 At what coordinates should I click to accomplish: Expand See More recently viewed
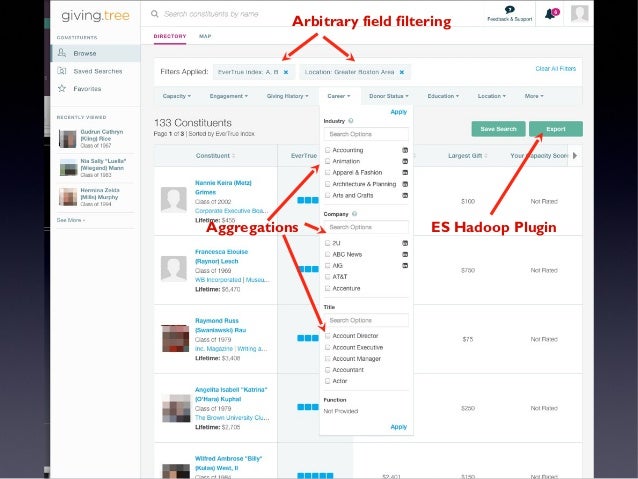coord(71,220)
